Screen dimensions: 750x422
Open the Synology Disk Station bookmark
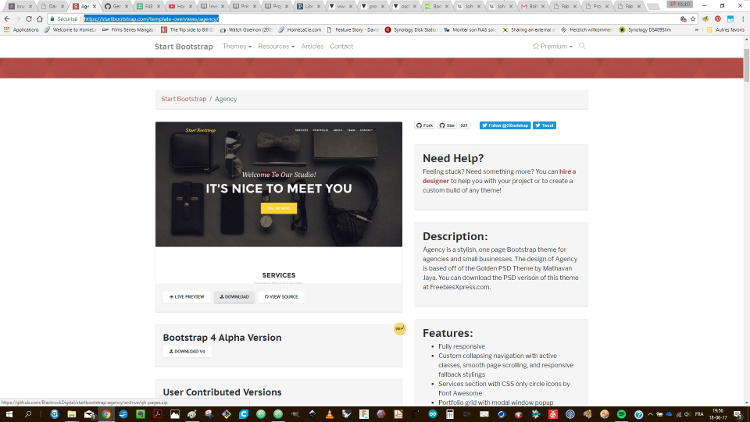(x=411, y=30)
